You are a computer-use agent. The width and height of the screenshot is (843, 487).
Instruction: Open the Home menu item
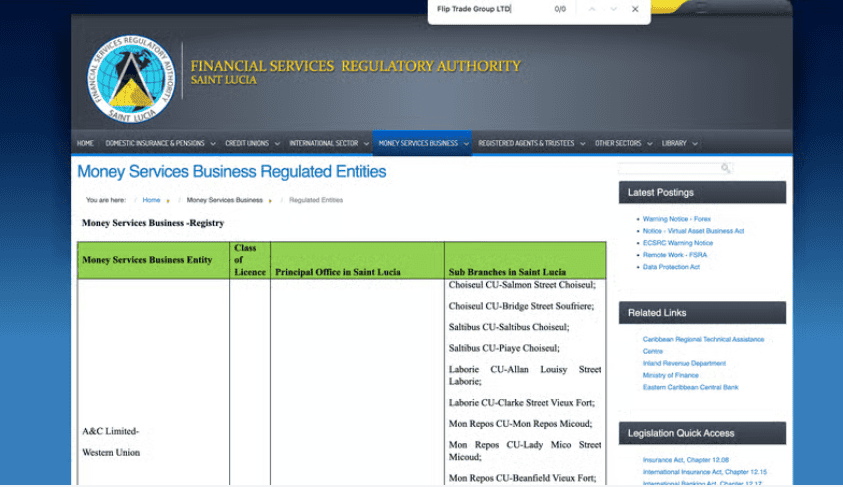(x=85, y=143)
